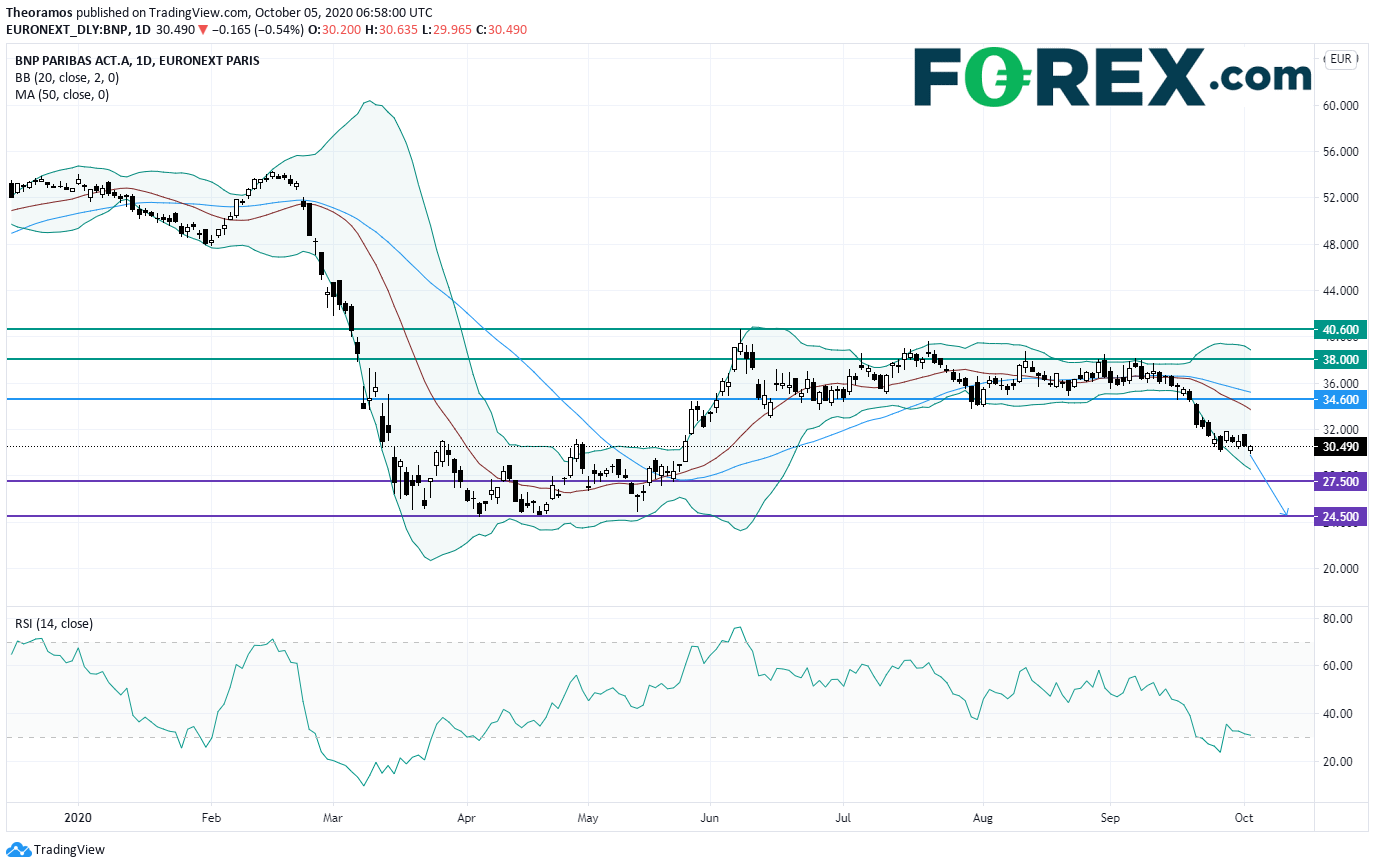Click the 36.000 price axis value
This screenshot has height=868, width=1375.
pos(1340,383)
